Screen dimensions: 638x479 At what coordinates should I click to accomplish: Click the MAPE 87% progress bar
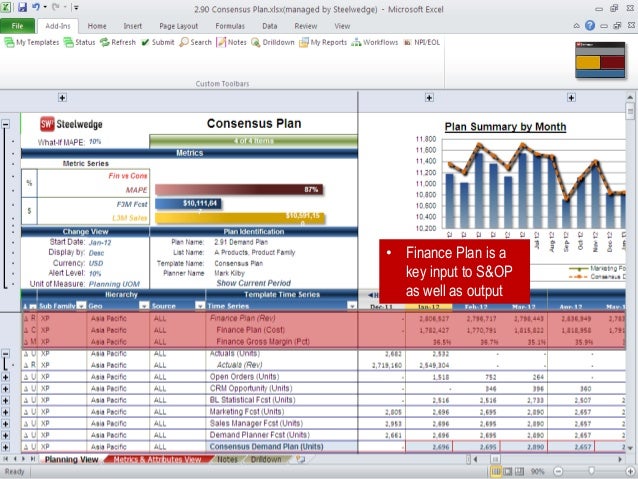pos(239,190)
